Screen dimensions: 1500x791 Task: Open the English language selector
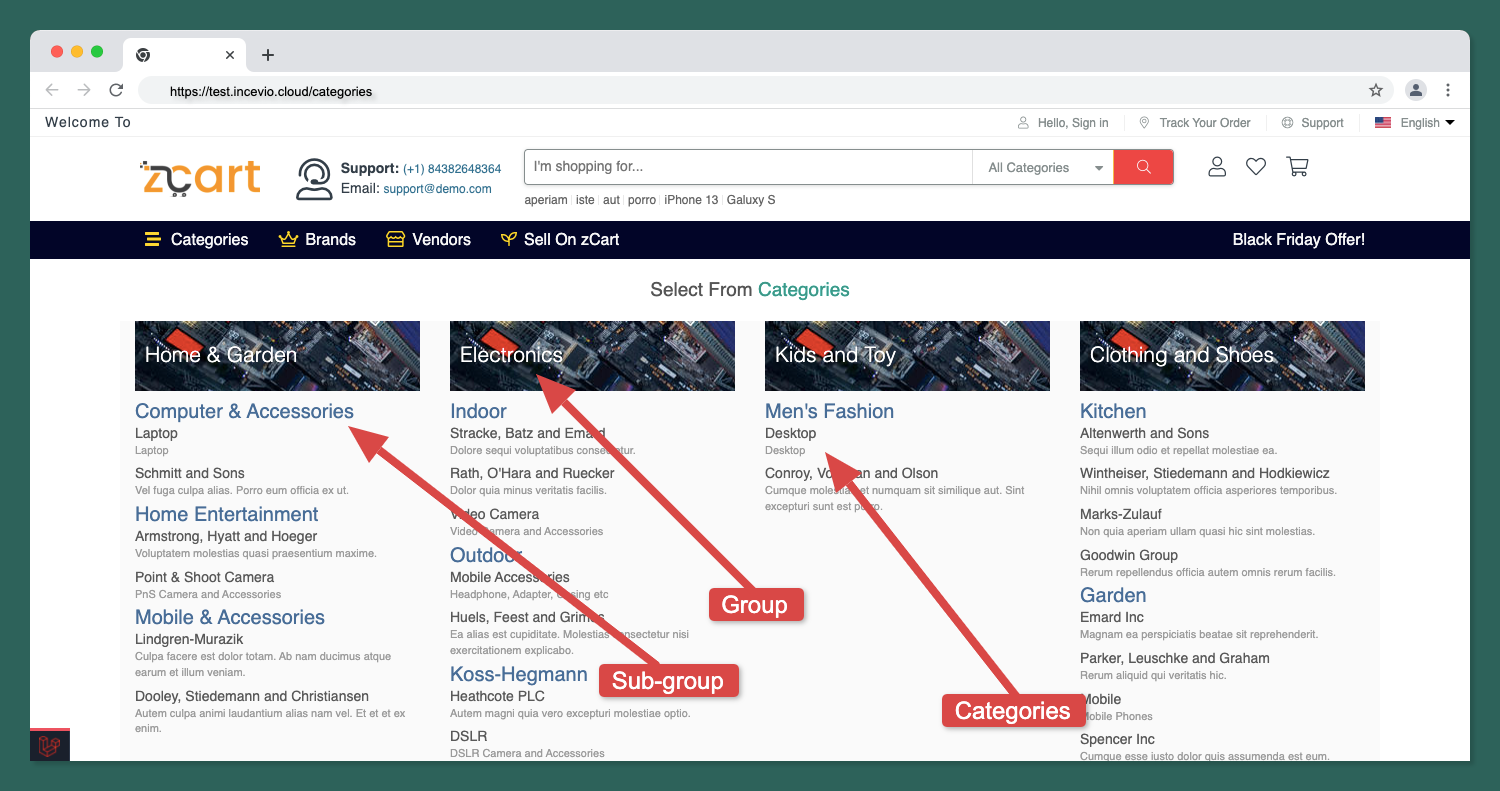coord(1415,123)
